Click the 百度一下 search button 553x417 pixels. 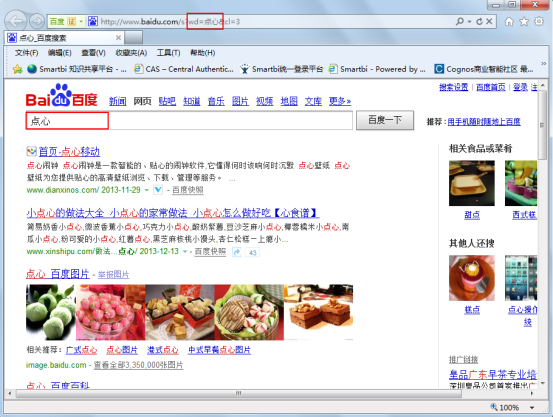click(x=385, y=120)
